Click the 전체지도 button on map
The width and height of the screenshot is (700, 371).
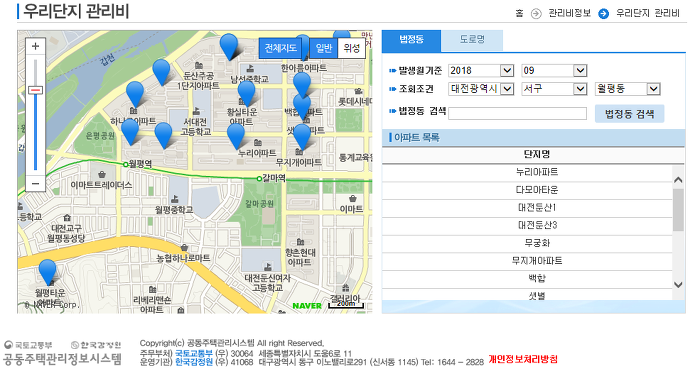click(280, 48)
